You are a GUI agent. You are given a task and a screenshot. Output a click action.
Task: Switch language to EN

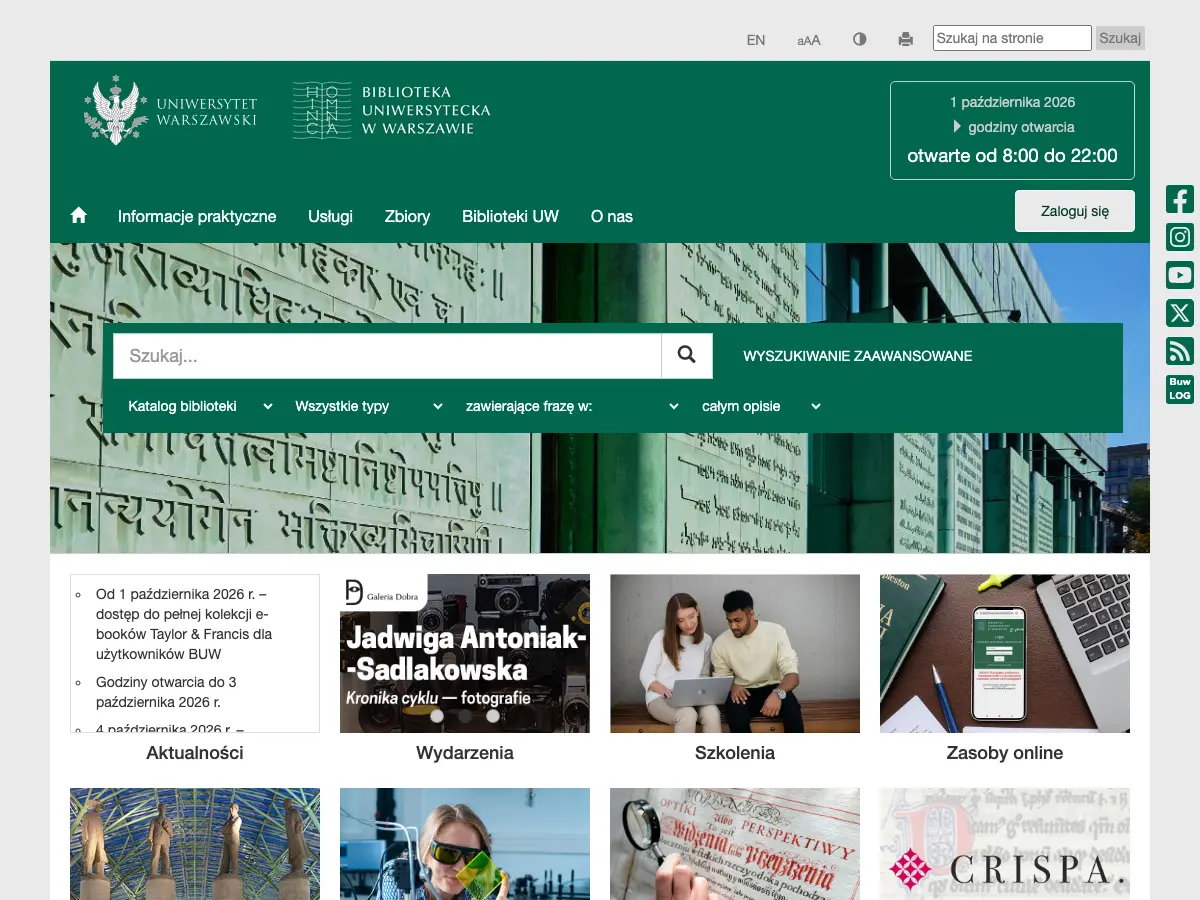click(x=756, y=40)
